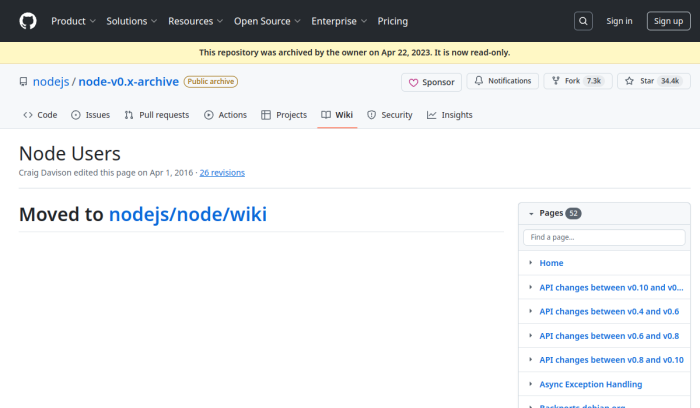Expand the Resources menu
Viewport: 700px width, 408px height.
pos(196,21)
